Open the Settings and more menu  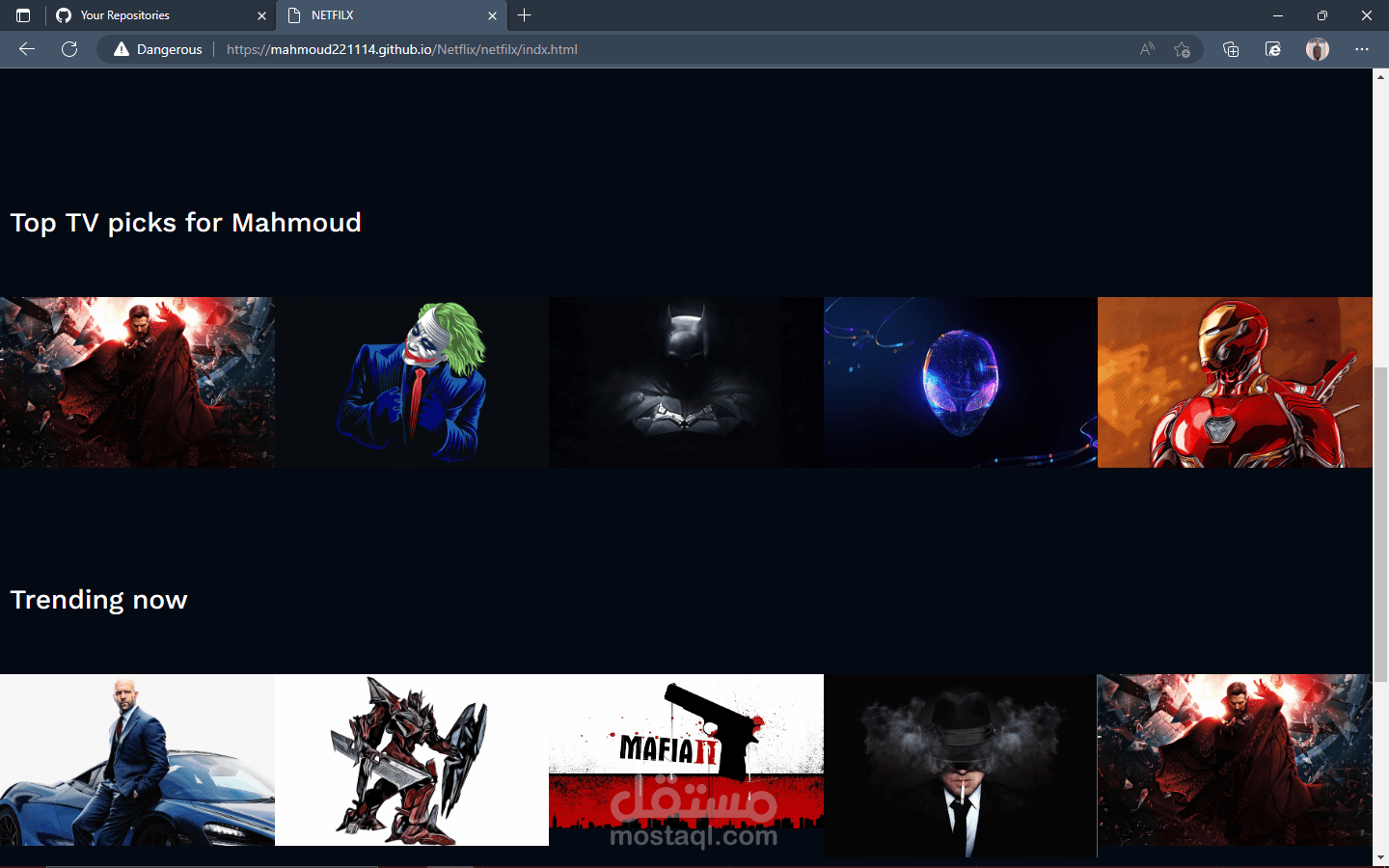click(1362, 49)
